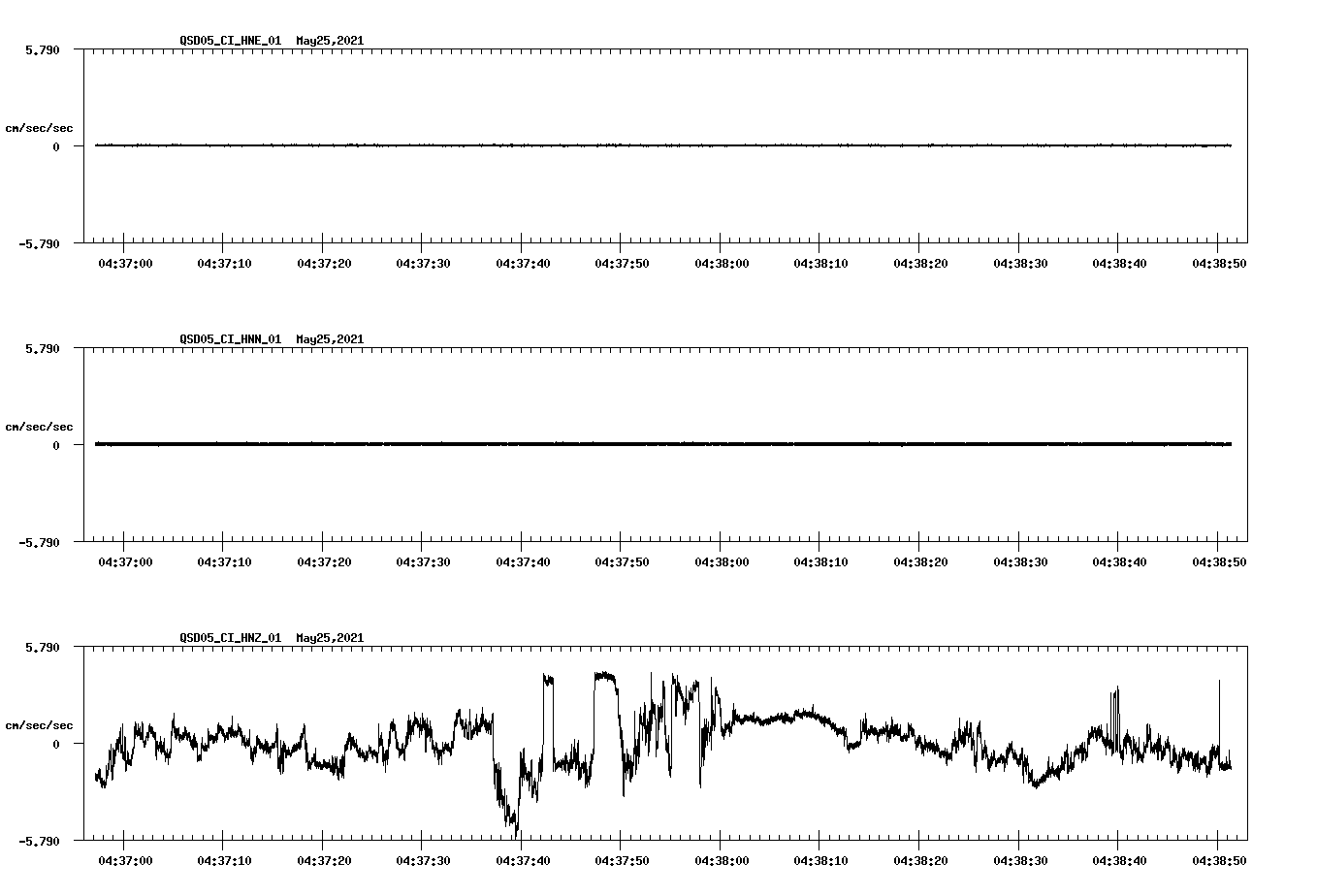Click the May25,2021 date label on the HNZ plot
The height and width of the screenshot is (896, 1317).
pos(328,638)
